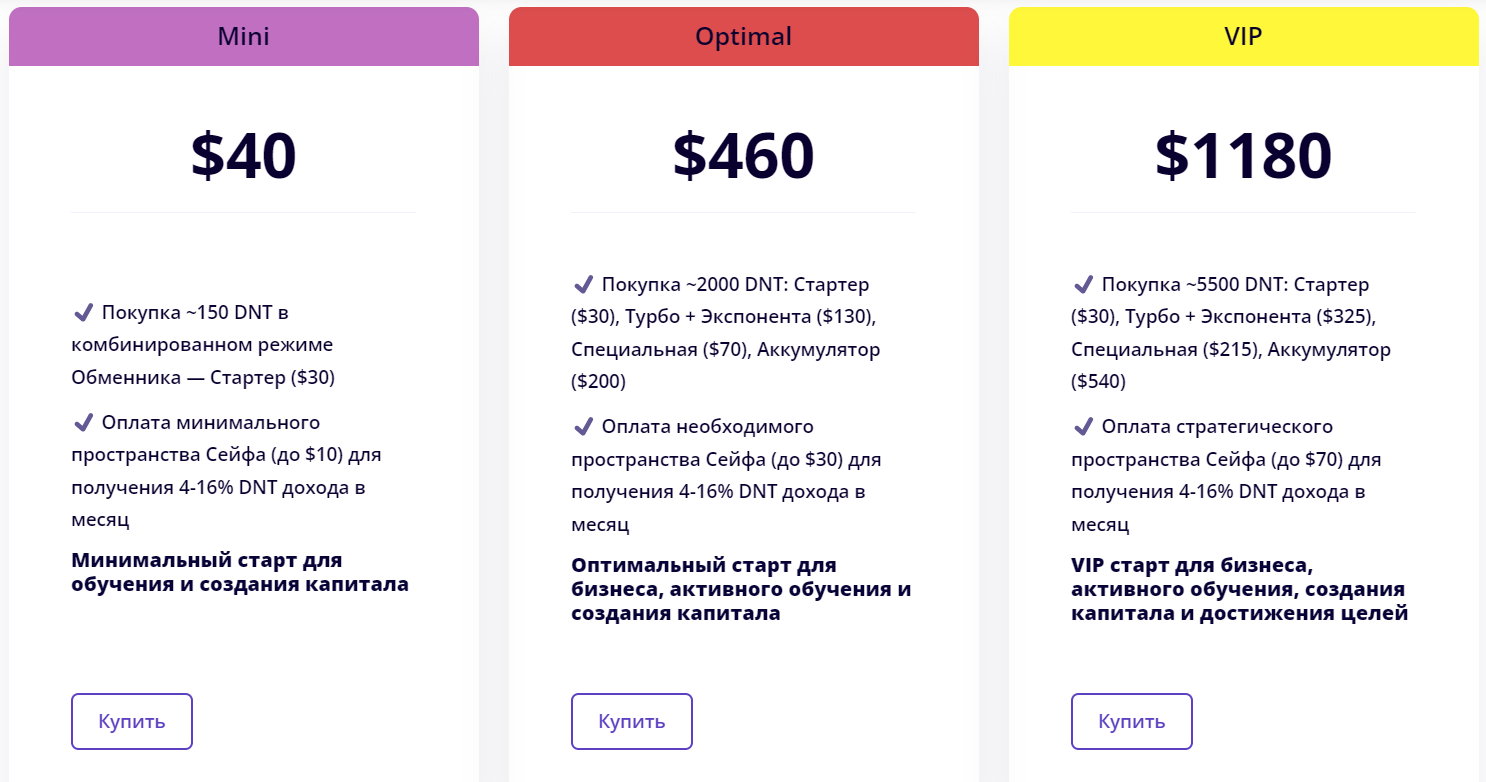The width and height of the screenshot is (1486, 782).
Task: Click the text Специальная ($215), Аккумулятор in VIP
Action: tap(1231, 350)
